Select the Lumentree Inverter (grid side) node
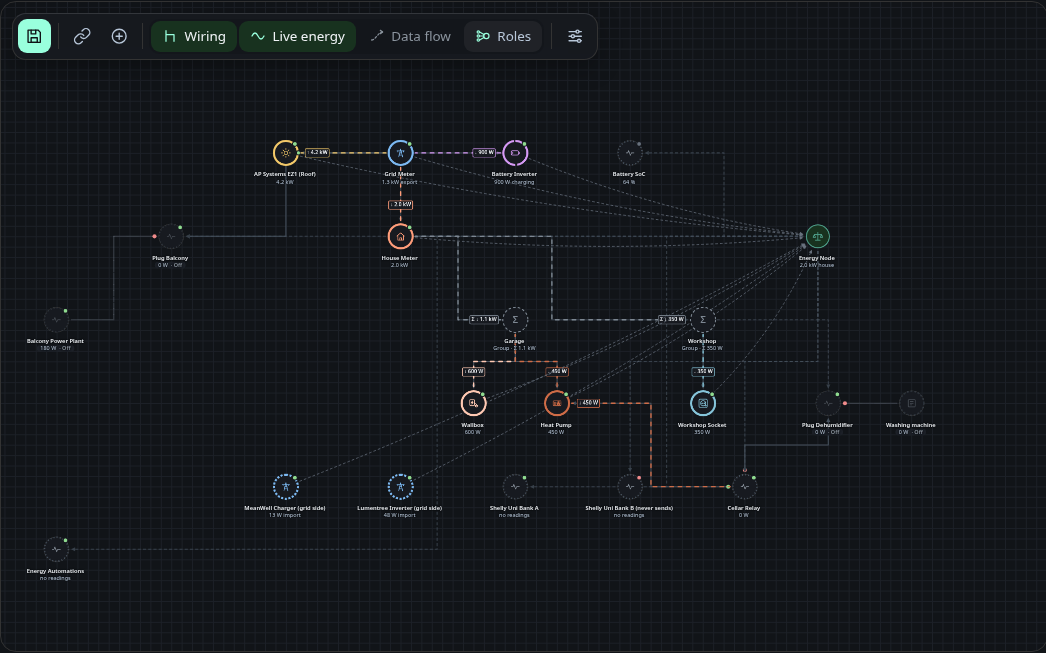The image size is (1046, 653). [x=400, y=486]
